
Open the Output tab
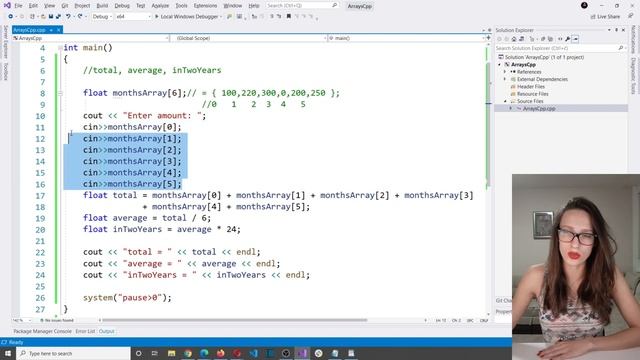click(107, 331)
